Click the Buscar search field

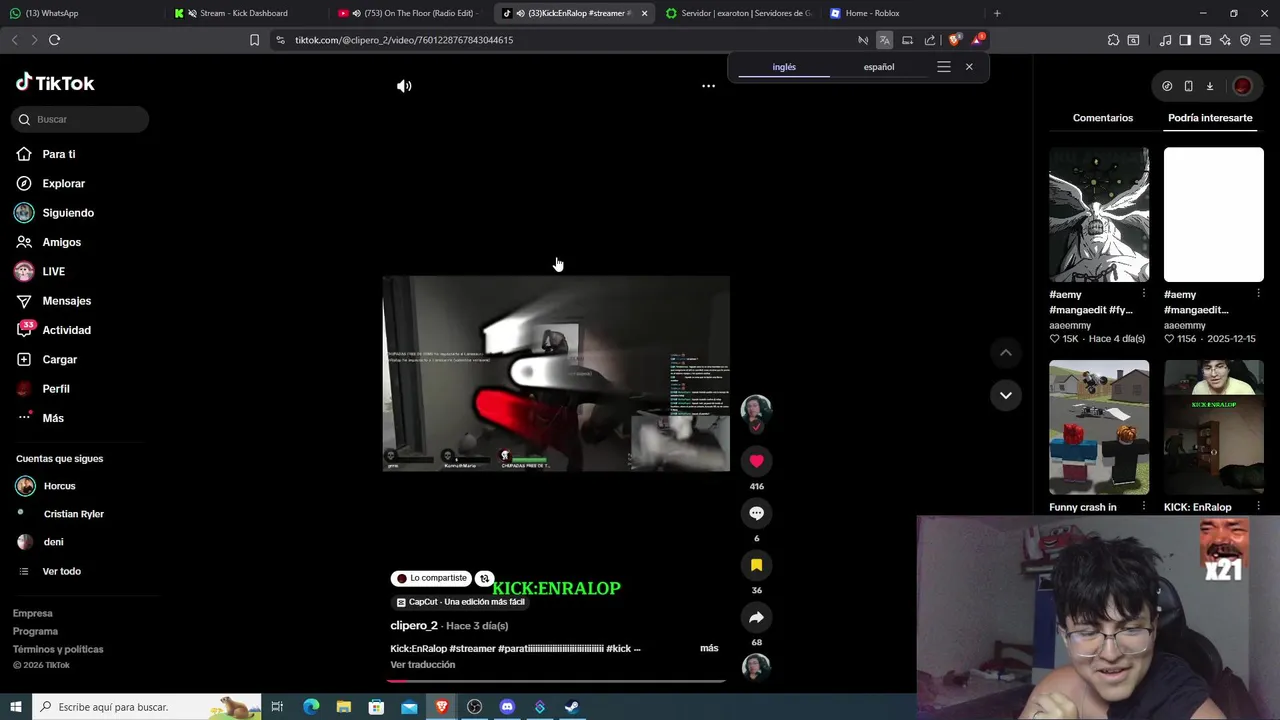click(80, 119)
